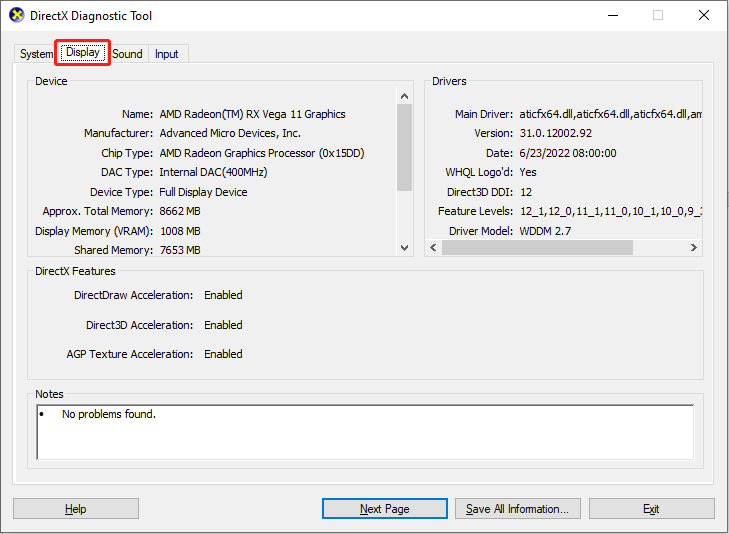Click inside the Notes text box
Image resolution: width=729 pixels, height=534 pixels.
(365, 432)
